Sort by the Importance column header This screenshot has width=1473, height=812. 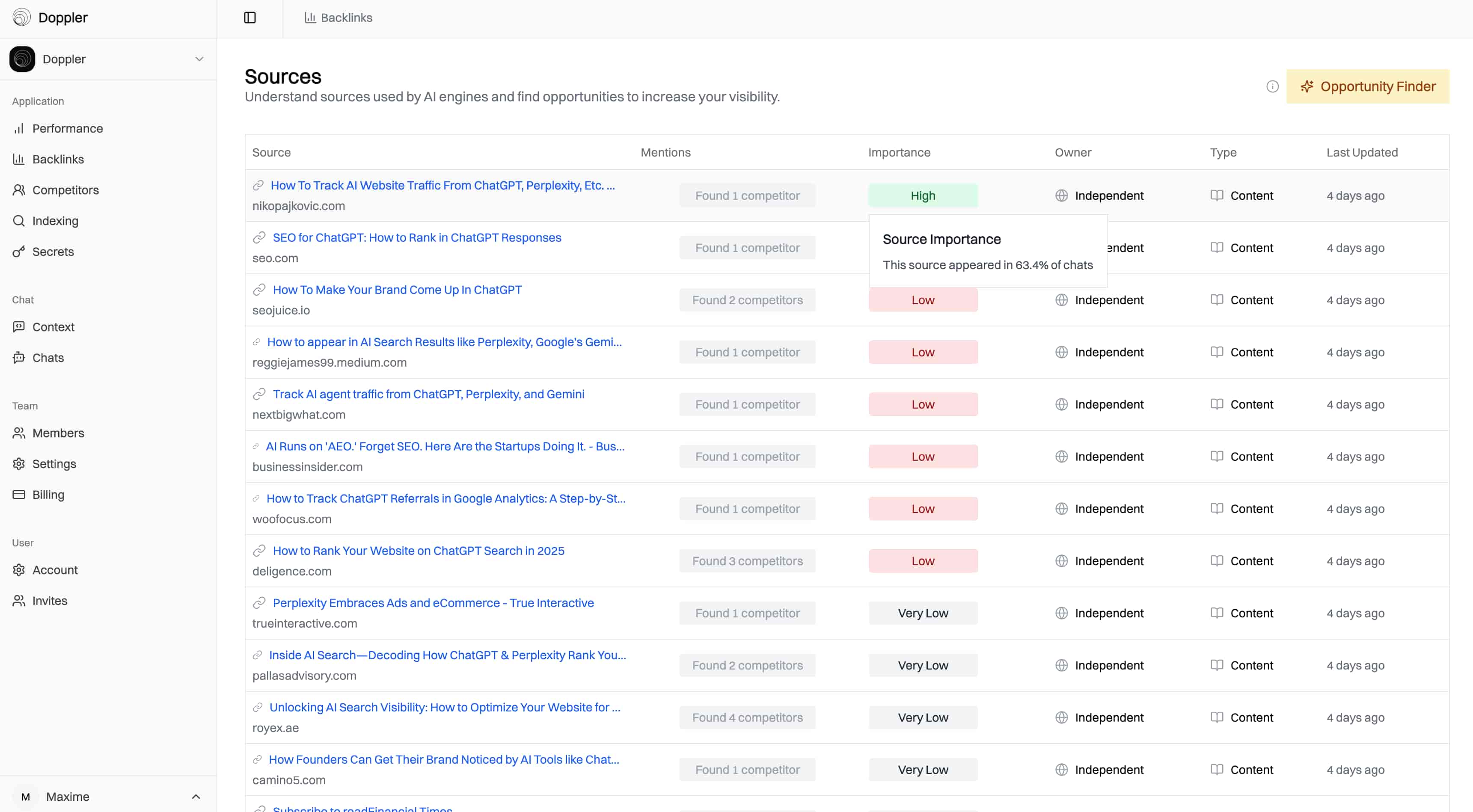(x=899, y=152)
